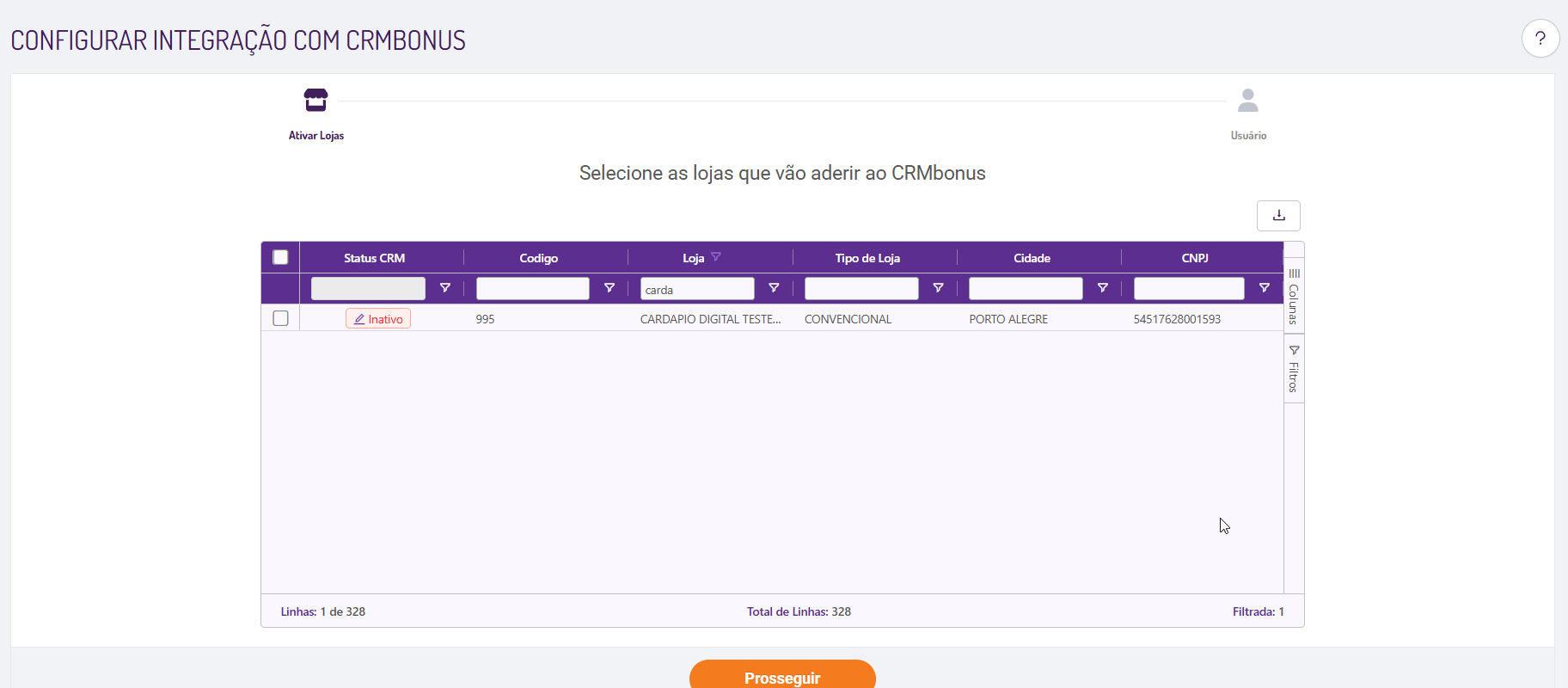
Task: Click the Loja filter field containing carda
Action: tap(697, 288)
